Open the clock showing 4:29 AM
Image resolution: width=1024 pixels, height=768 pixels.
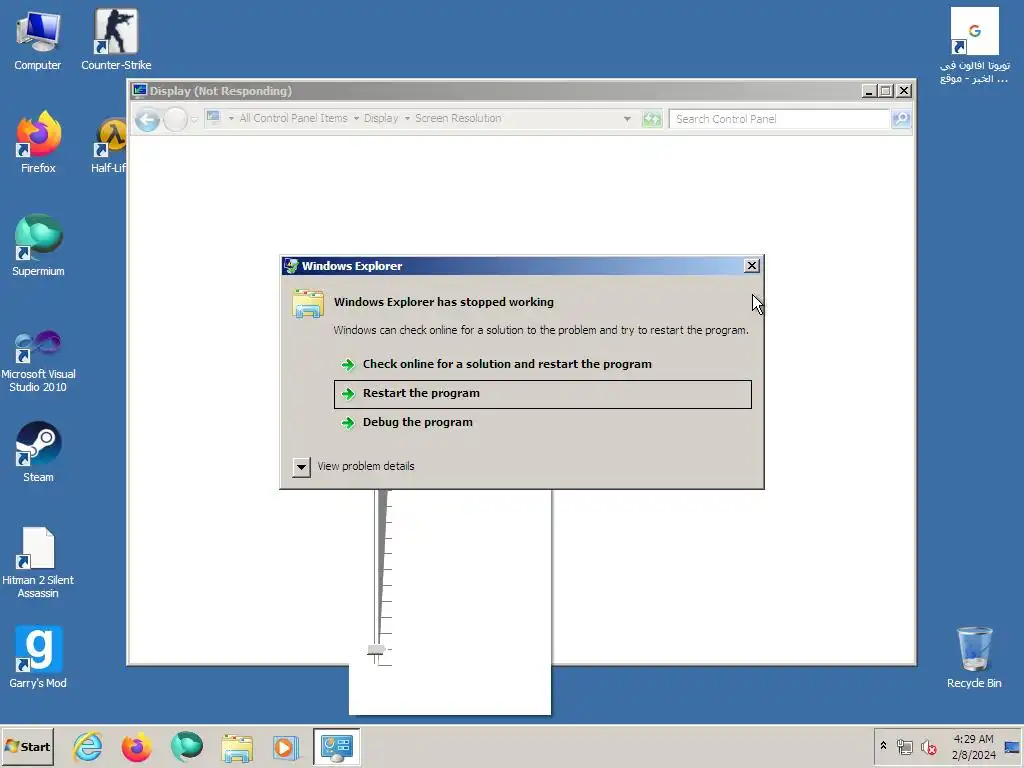973,746
